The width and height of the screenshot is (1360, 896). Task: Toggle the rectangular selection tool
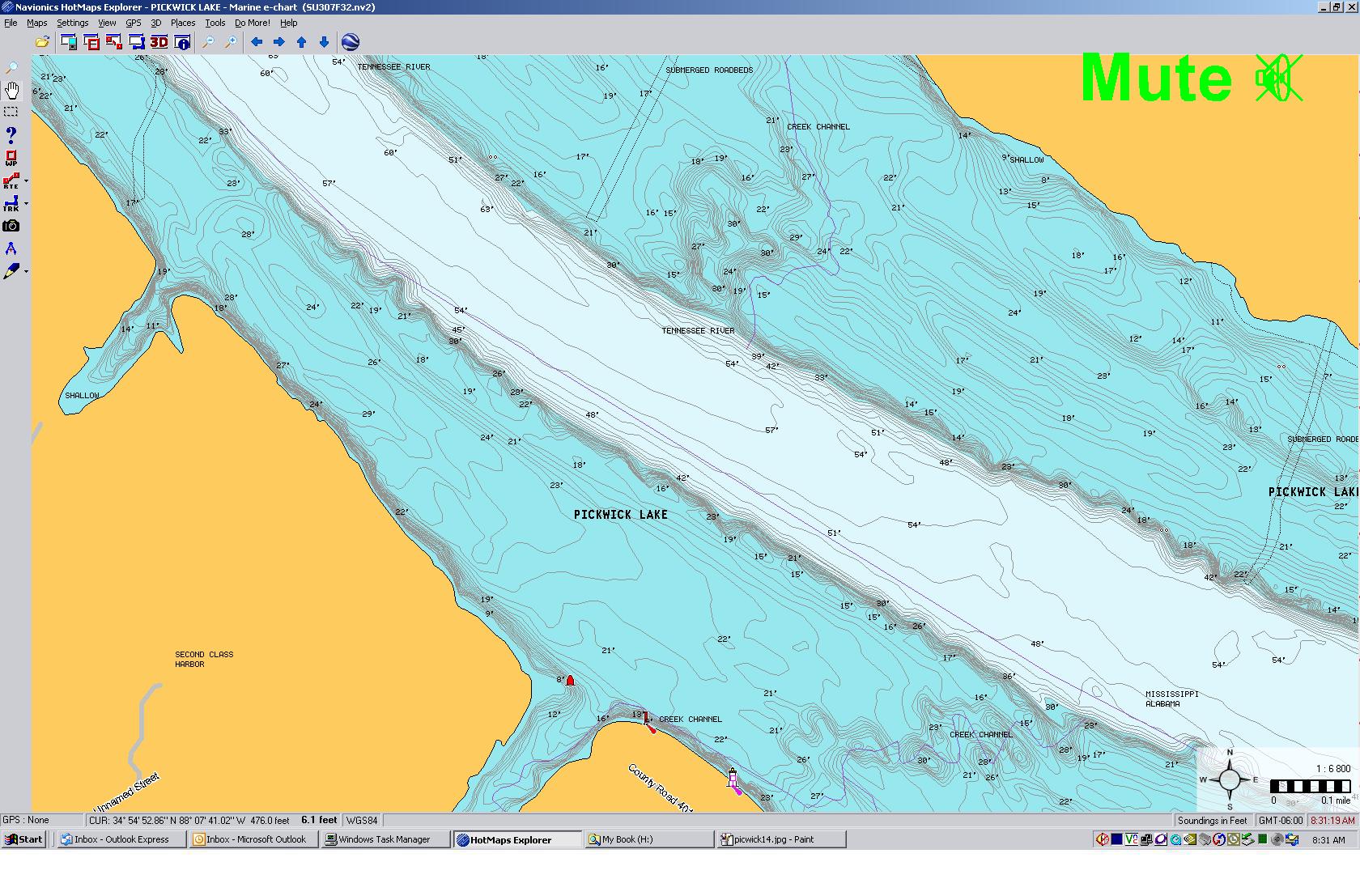click(x=11, y=112)
